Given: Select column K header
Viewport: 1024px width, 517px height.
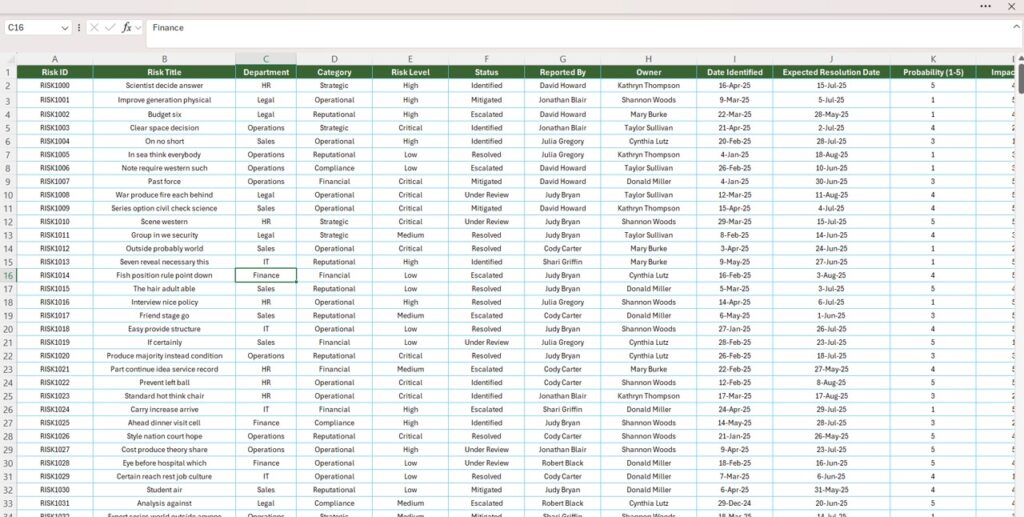Looking at the screenshot, I should (x=933, y=59).
